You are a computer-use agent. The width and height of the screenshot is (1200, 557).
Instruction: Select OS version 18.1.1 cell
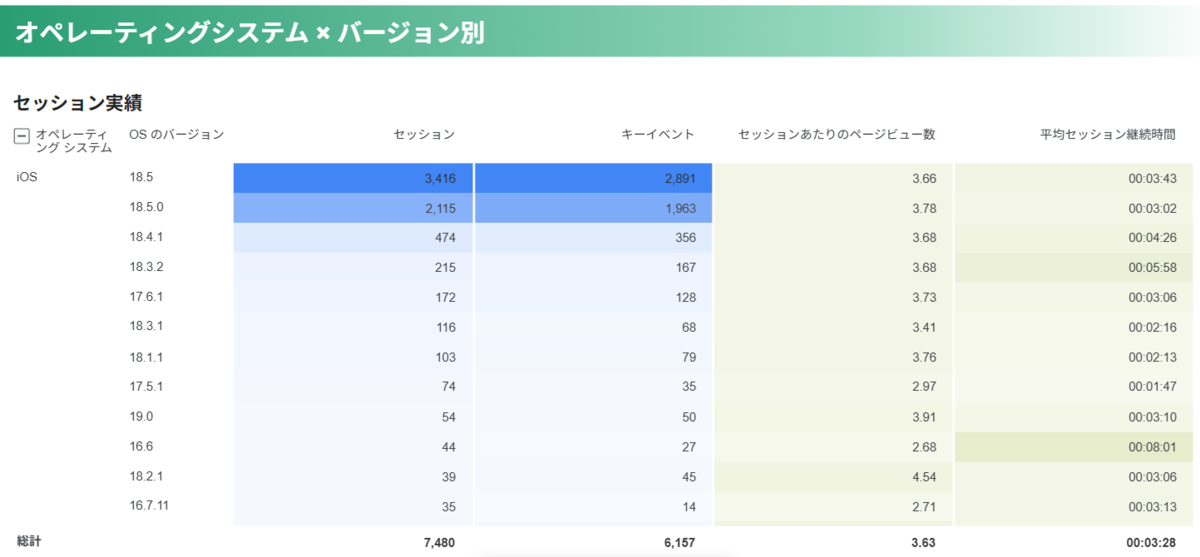pyautogui.click(x=146, y=356)
